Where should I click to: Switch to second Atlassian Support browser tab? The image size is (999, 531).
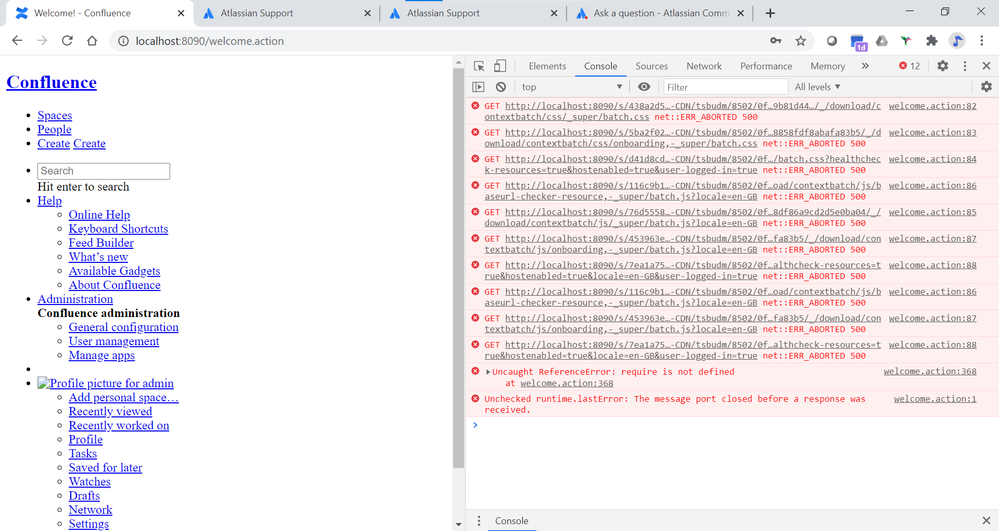473,13
